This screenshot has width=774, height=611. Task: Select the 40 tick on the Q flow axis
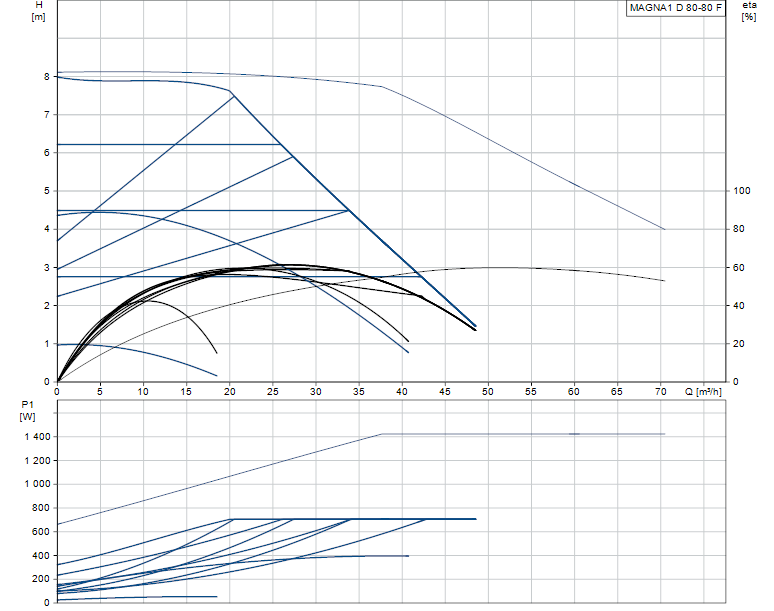pos(402,391)
